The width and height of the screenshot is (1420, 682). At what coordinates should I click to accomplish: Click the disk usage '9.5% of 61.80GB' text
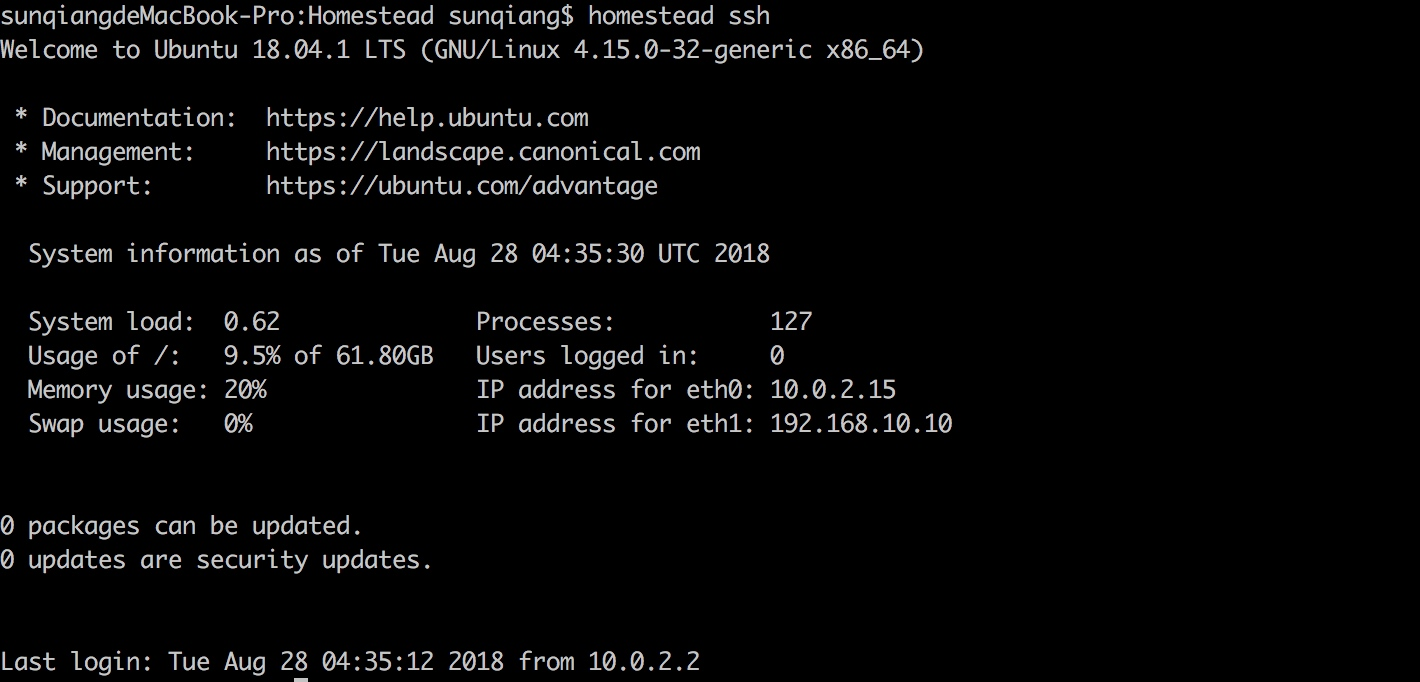tap(329, 356)
